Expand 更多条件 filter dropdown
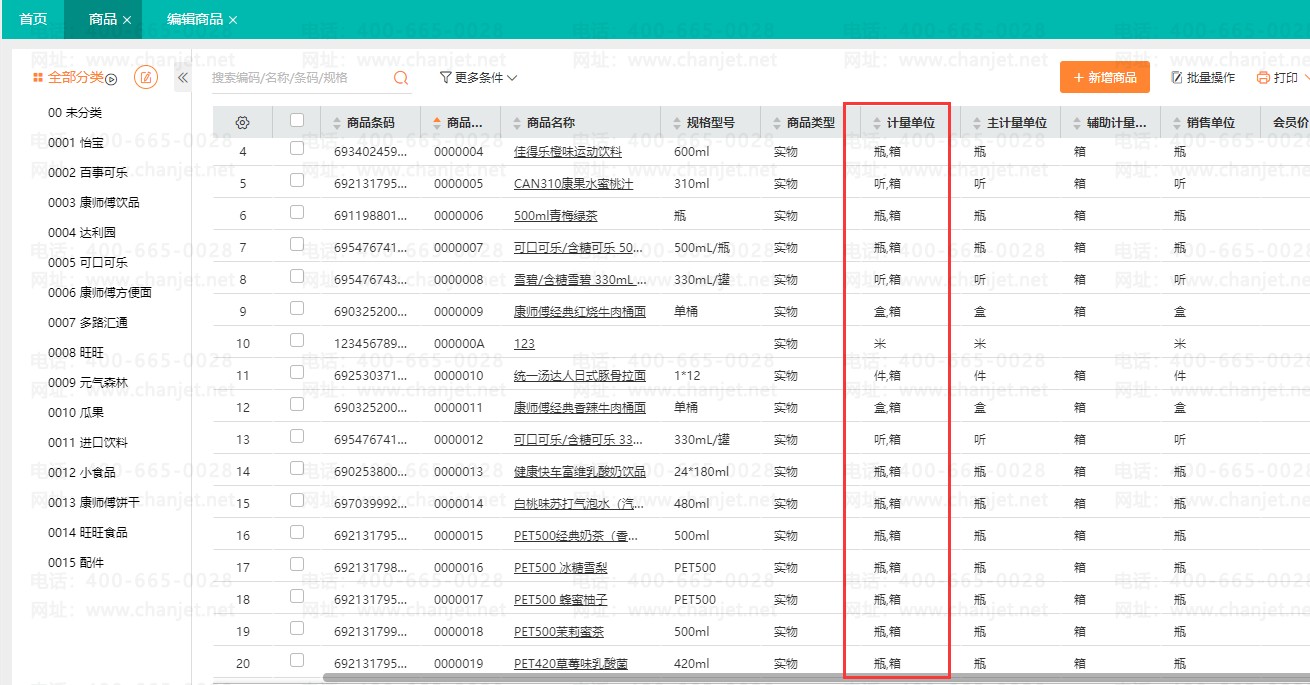The height and width of the screenshot is (685, 1310). point(478,77)
